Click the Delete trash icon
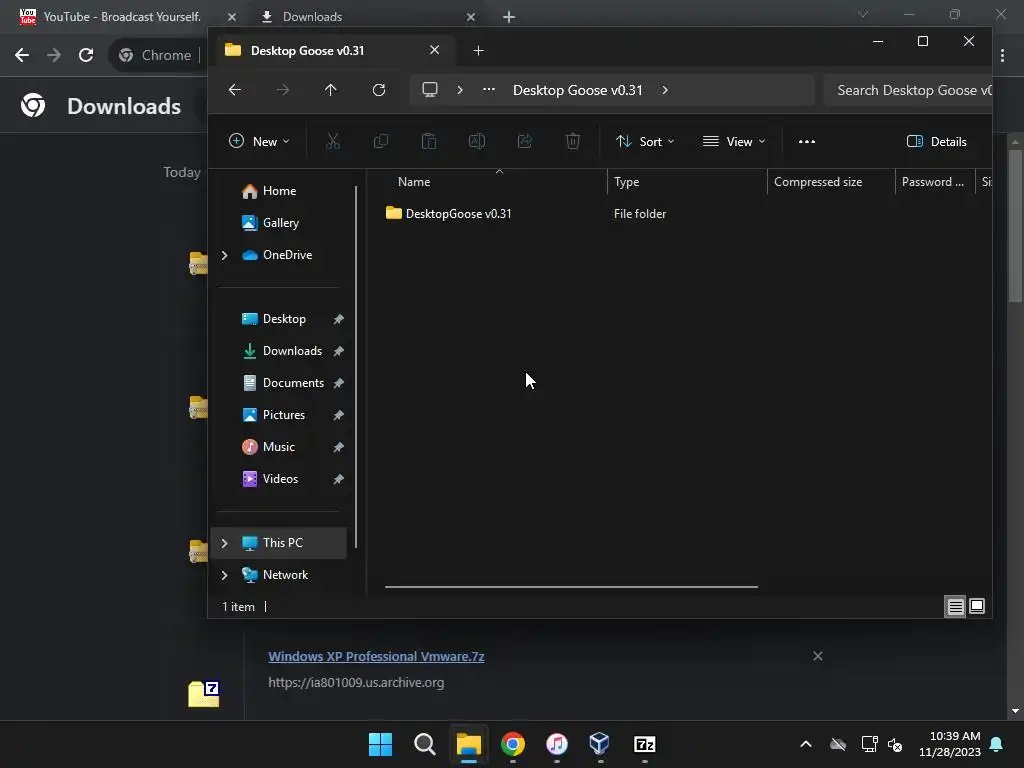The image size is (1024, 768). click(x=573, y=141)
